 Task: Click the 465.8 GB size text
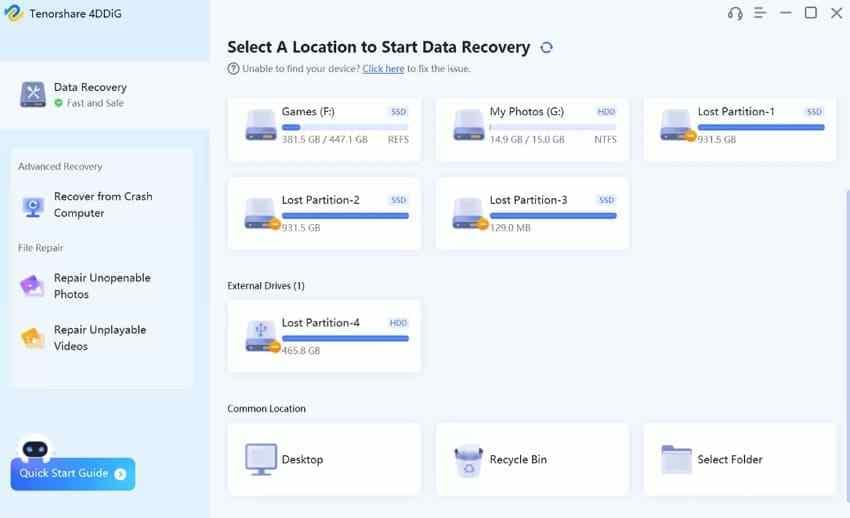point(301,351)
